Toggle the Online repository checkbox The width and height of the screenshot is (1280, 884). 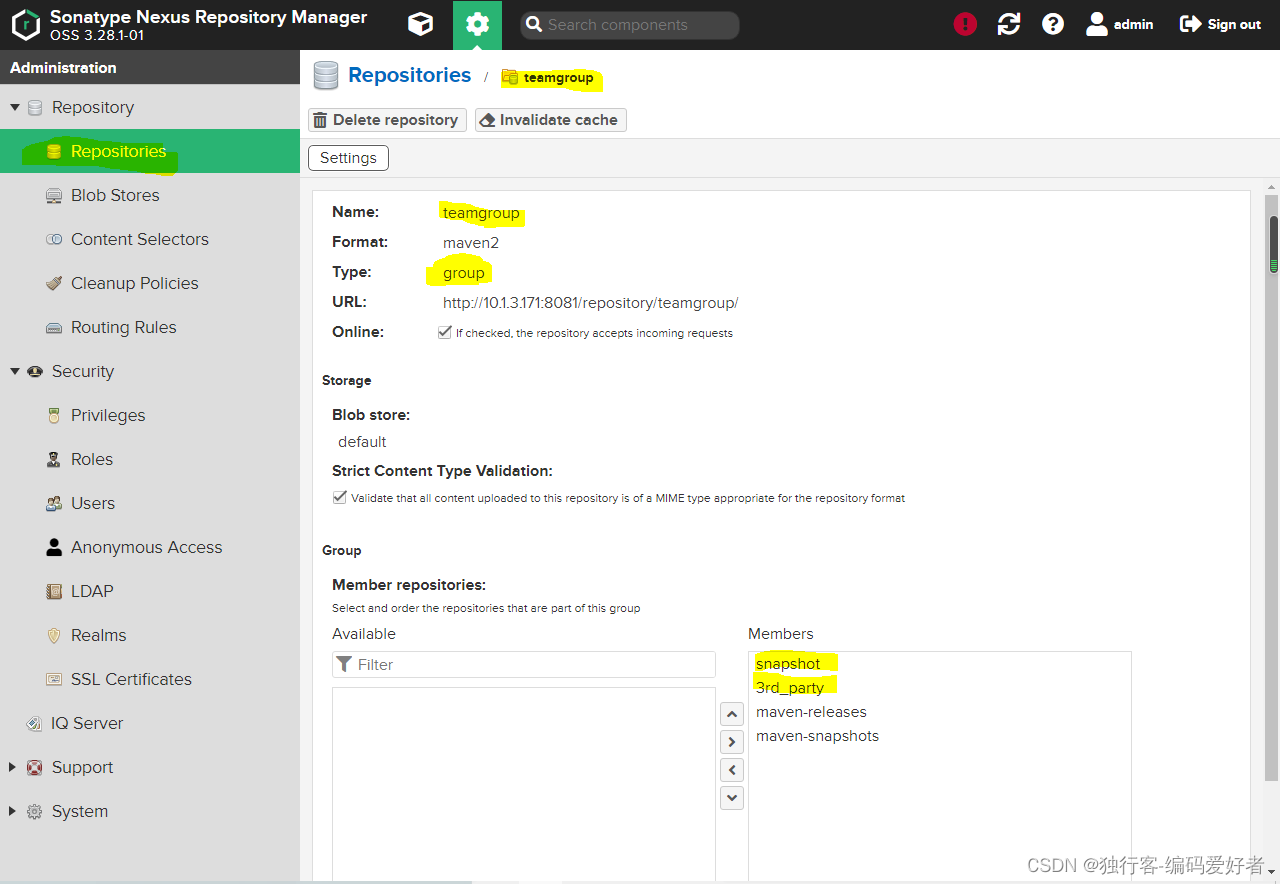pos(445,331)
